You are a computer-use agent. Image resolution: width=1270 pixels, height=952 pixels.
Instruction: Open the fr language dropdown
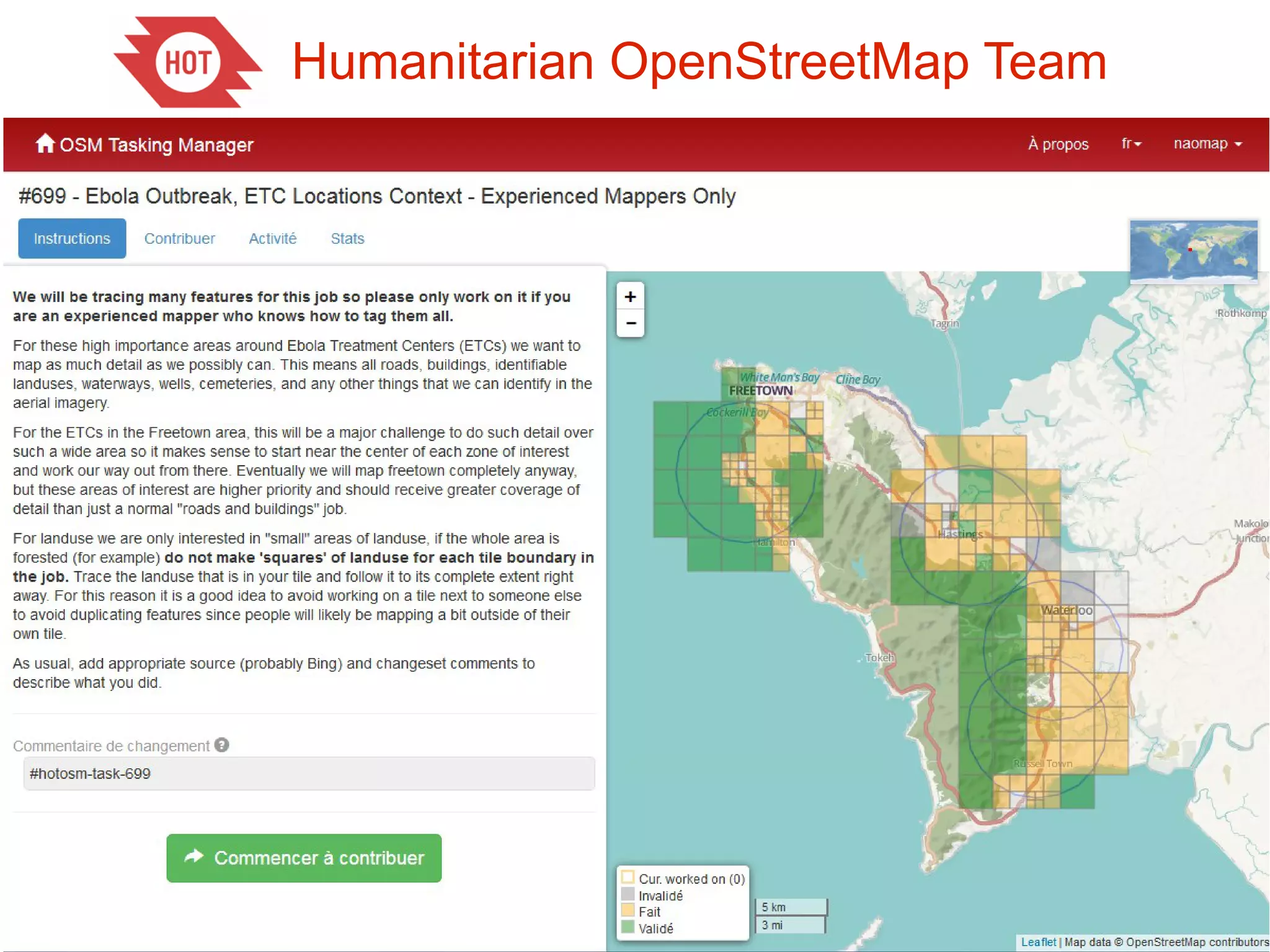(1131, 144)
